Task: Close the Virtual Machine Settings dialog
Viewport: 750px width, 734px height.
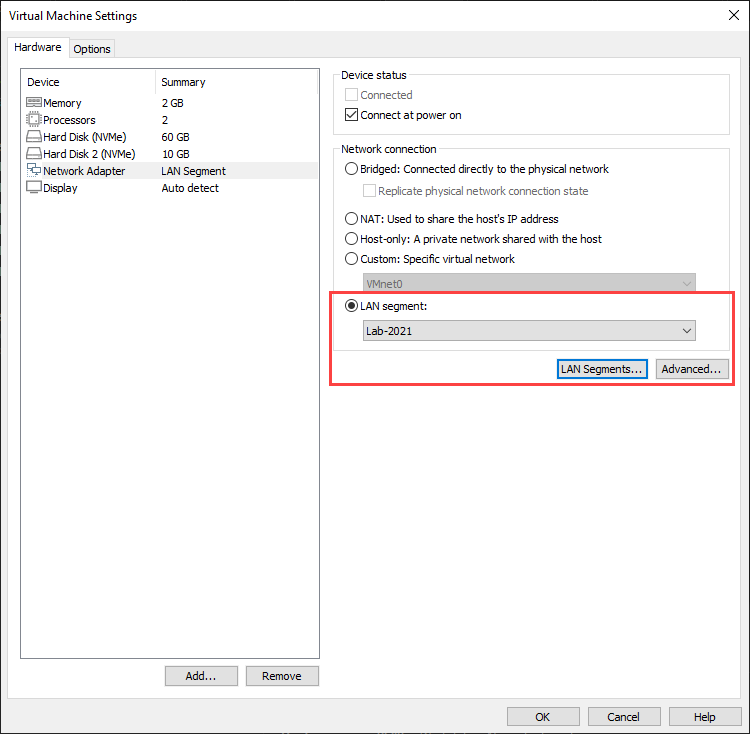Action: point(734,15)
